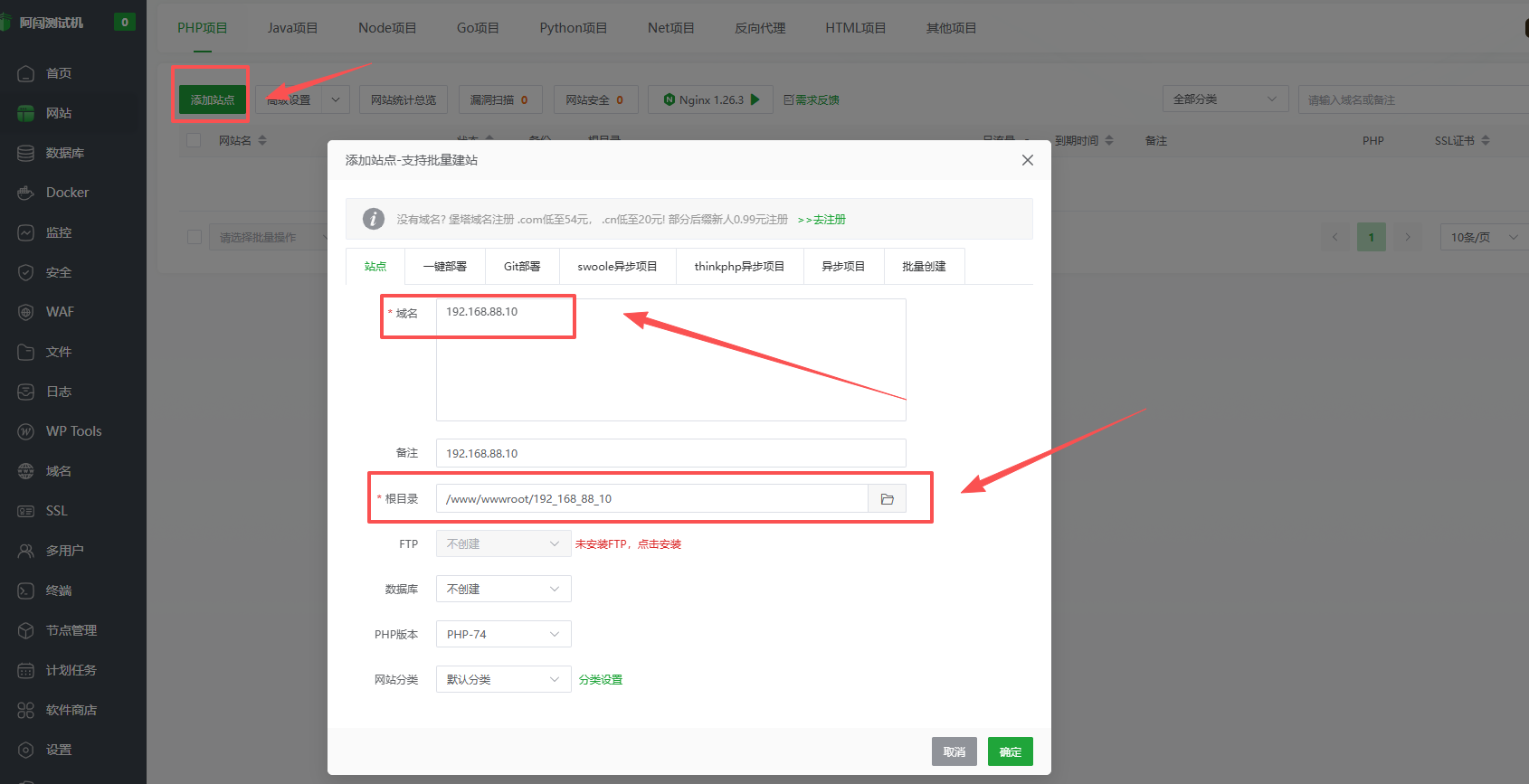Image resolution: width=1529 pixels, height=784 pixels.
Task: Click the 请输入域名或备注 search field
Action: coord(1413,99)
